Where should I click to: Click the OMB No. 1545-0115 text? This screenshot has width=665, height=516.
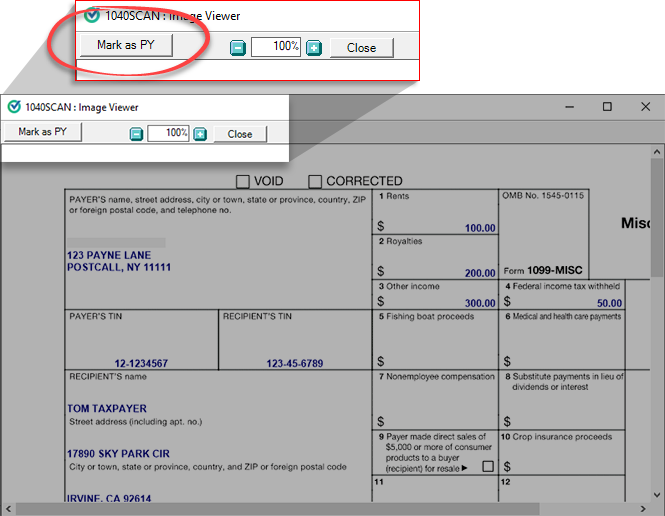(543, 195)
